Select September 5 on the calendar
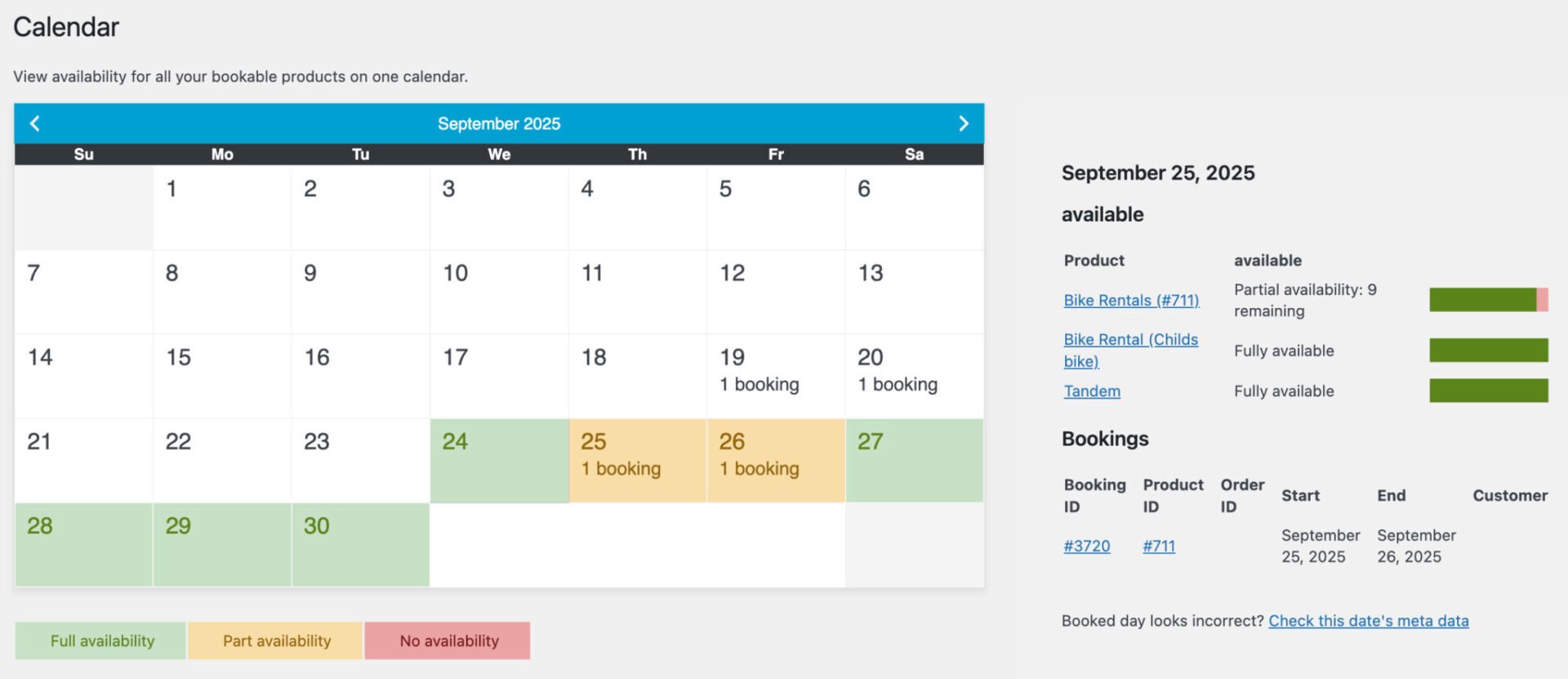Screen dimensions: 1568x679 coord(776,208)
